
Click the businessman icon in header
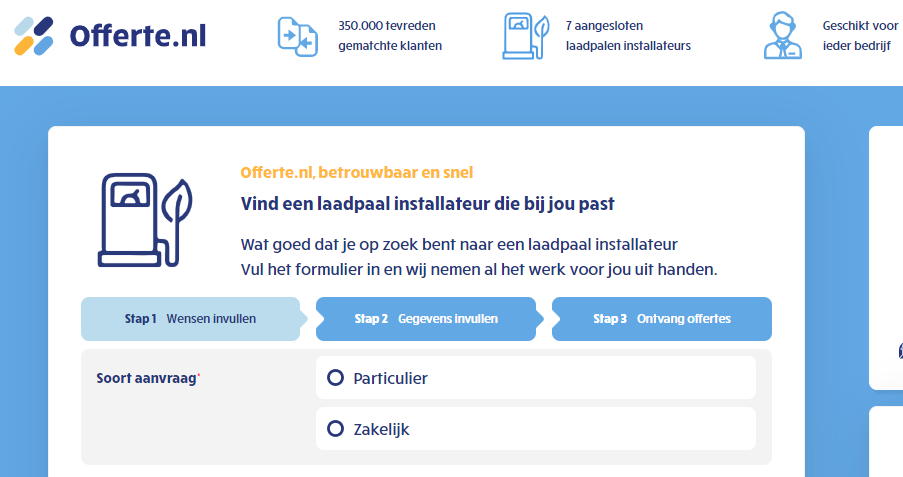click(x=783, y=36)
